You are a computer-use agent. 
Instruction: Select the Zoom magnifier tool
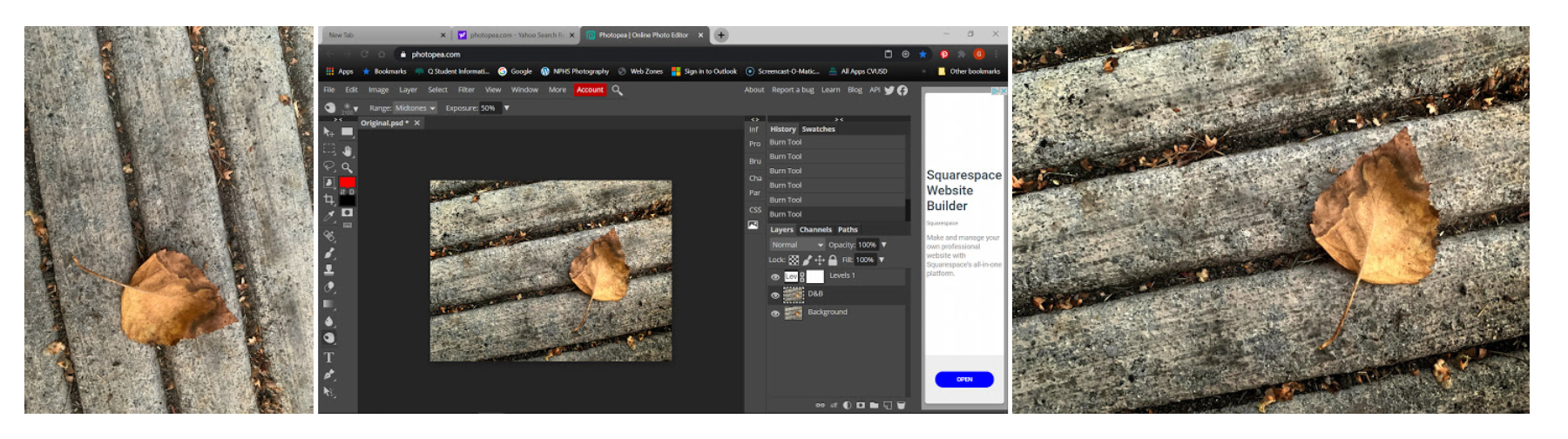(347, 166)
